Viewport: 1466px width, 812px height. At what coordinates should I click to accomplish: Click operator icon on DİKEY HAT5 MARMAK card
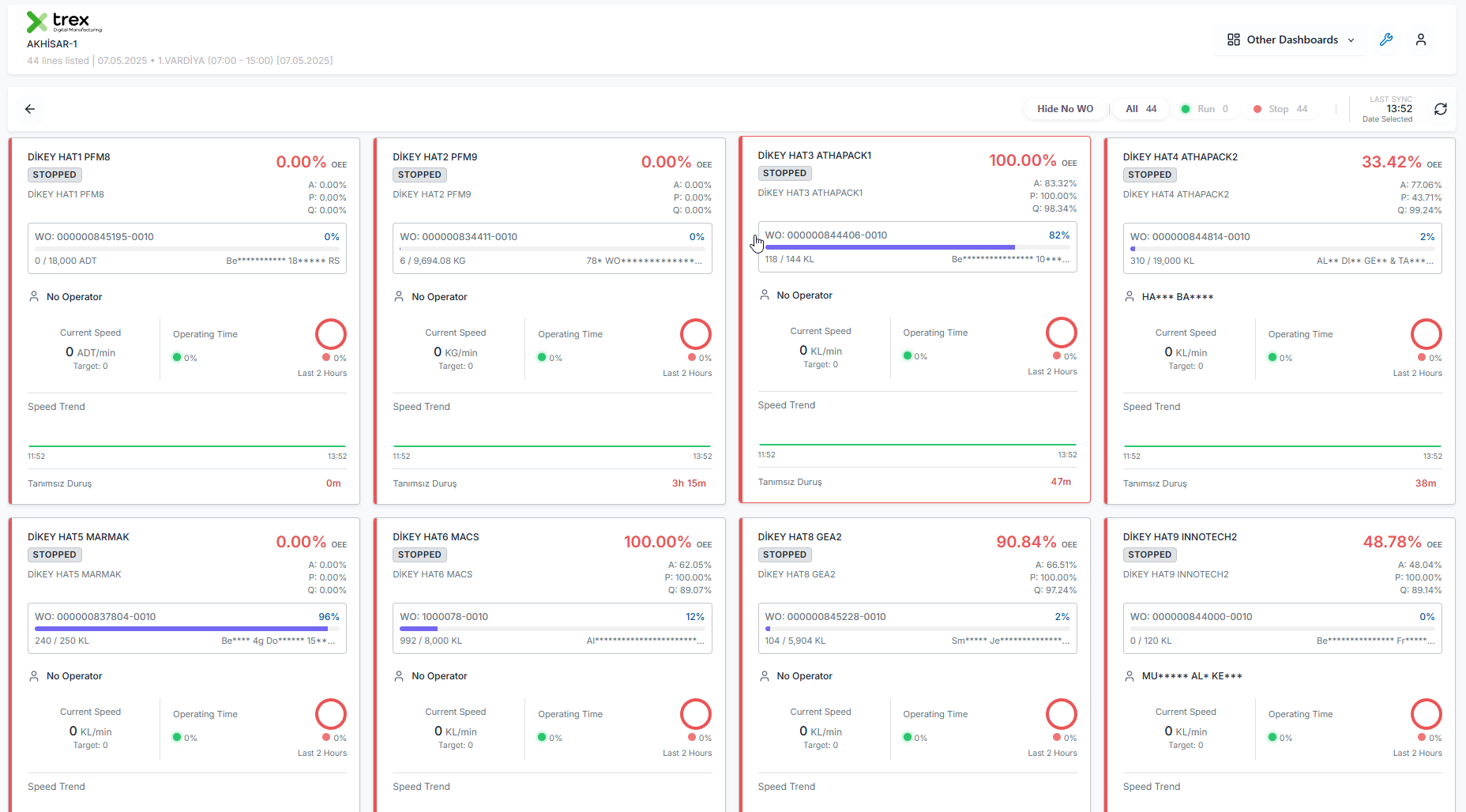coord(34,676)
